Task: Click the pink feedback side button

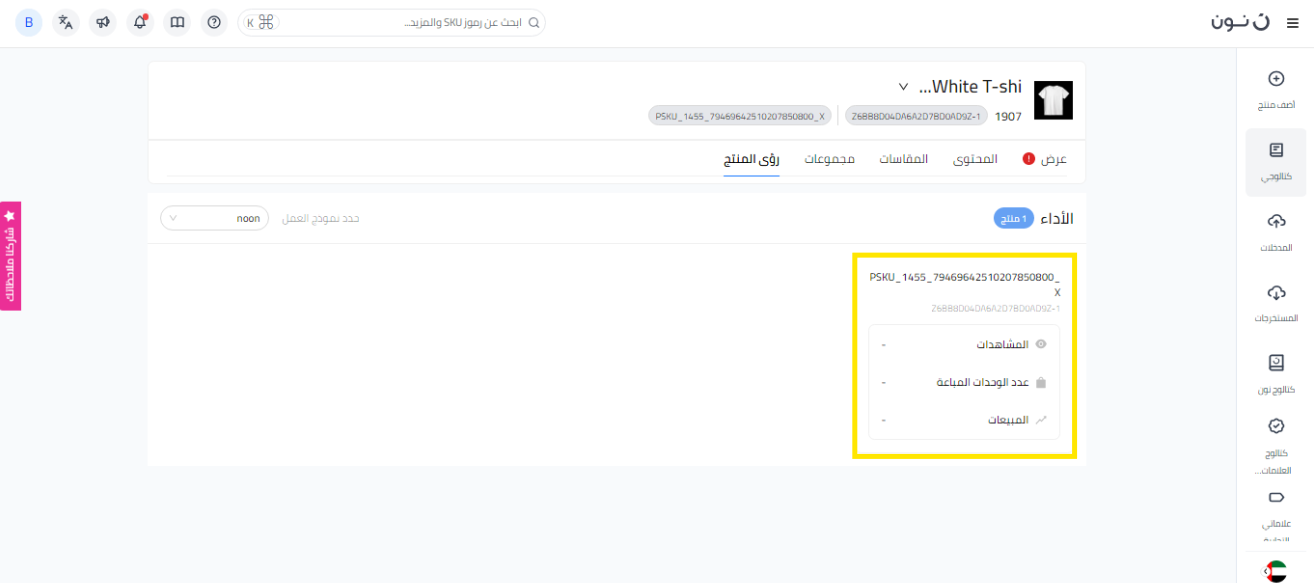Action: pos(11,256)
